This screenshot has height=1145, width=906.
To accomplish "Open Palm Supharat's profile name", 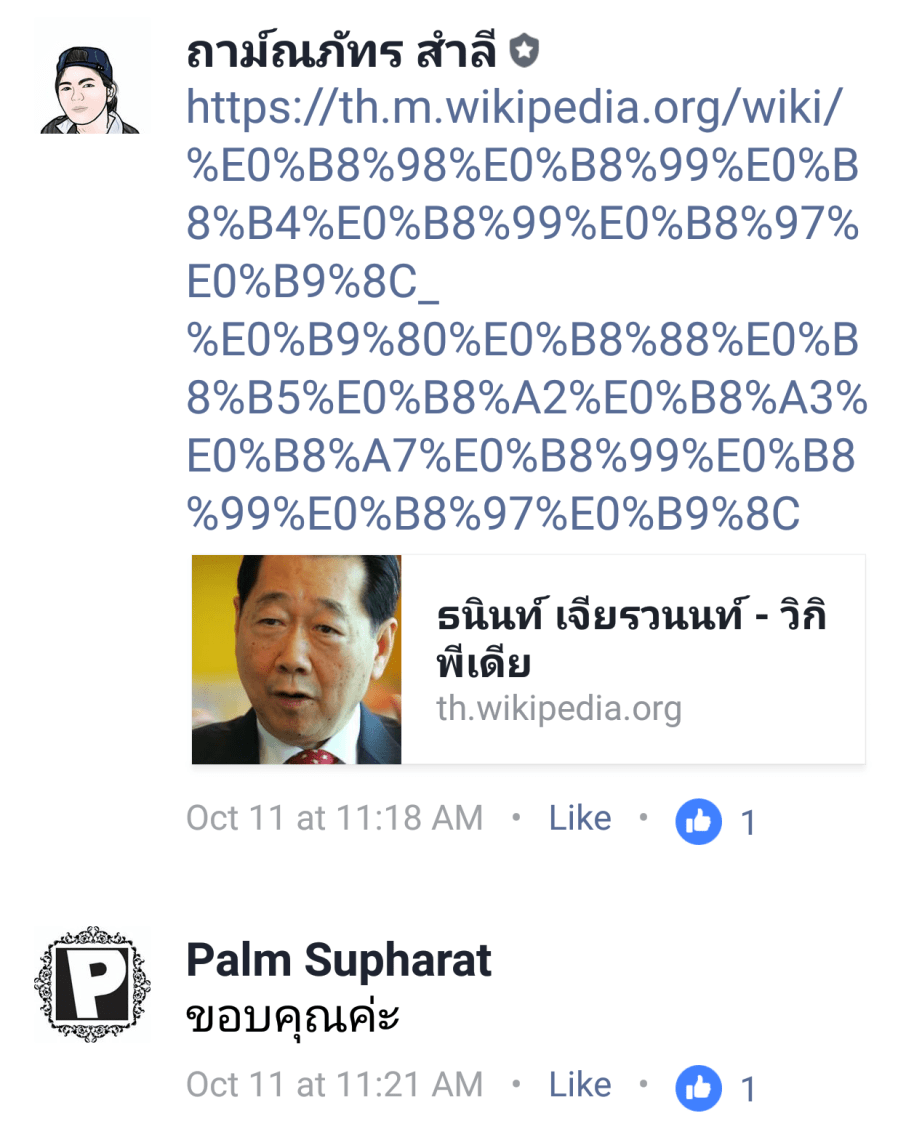I will (x=339, y=960).
